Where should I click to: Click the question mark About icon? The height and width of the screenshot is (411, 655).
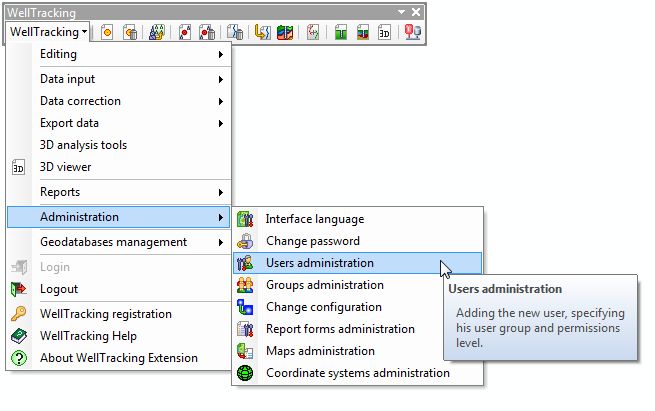19,358
